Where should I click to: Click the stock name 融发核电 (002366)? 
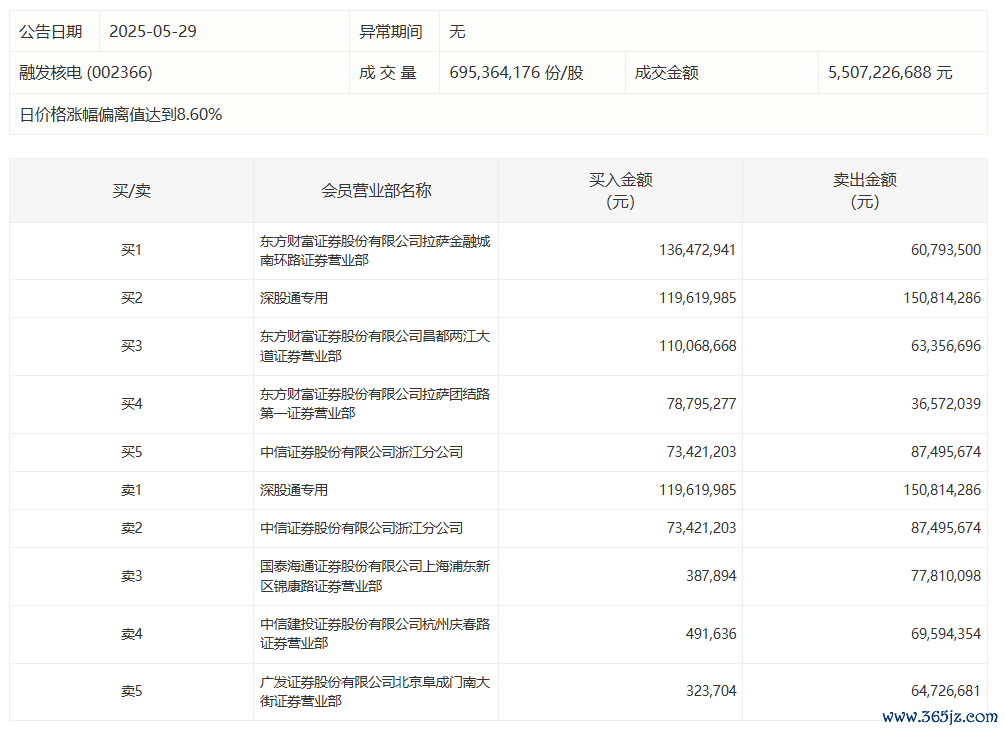pyautogui.click(x=86, y=72)
